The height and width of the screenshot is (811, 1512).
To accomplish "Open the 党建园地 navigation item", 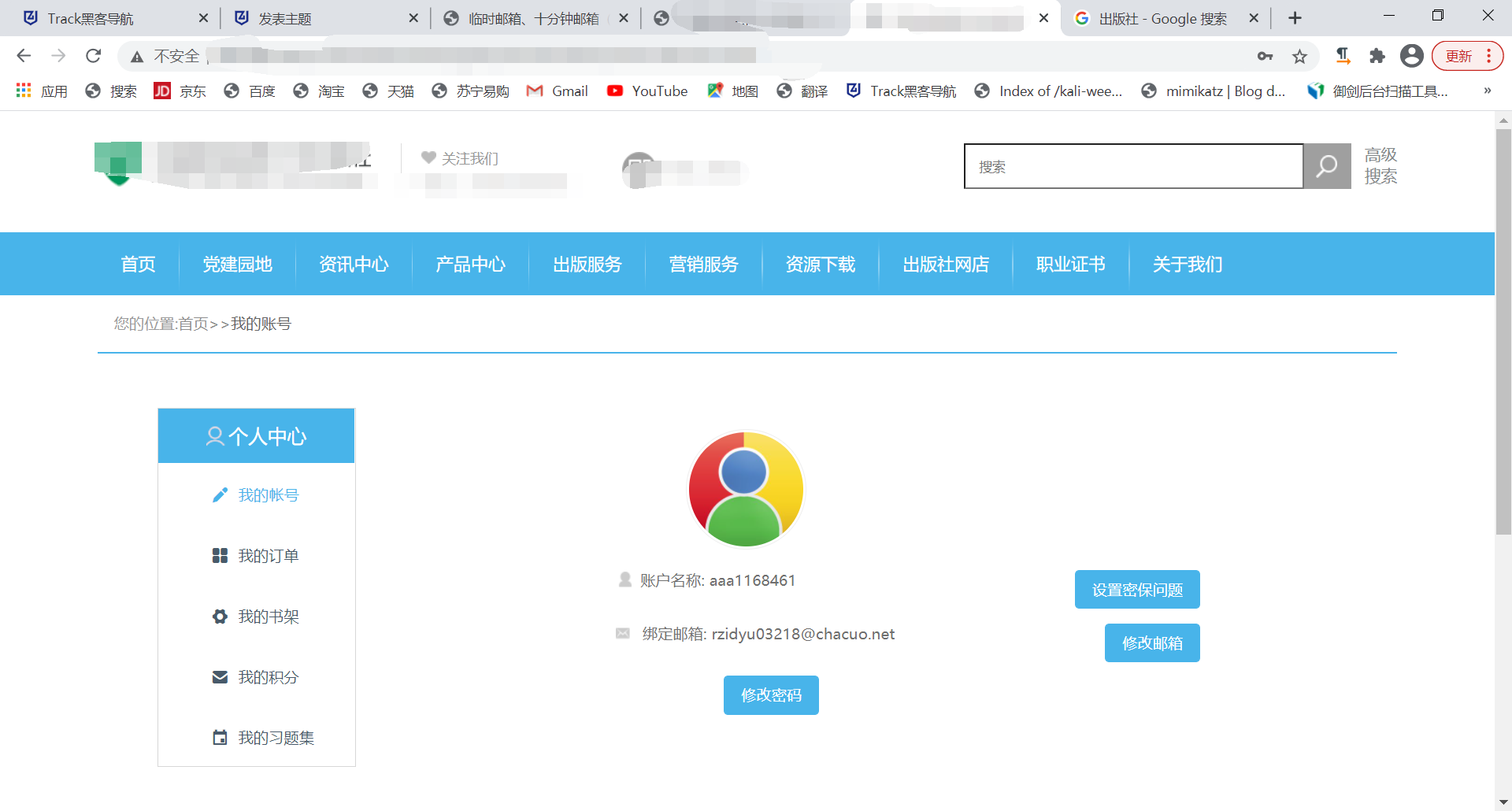I will coord(238,265).
